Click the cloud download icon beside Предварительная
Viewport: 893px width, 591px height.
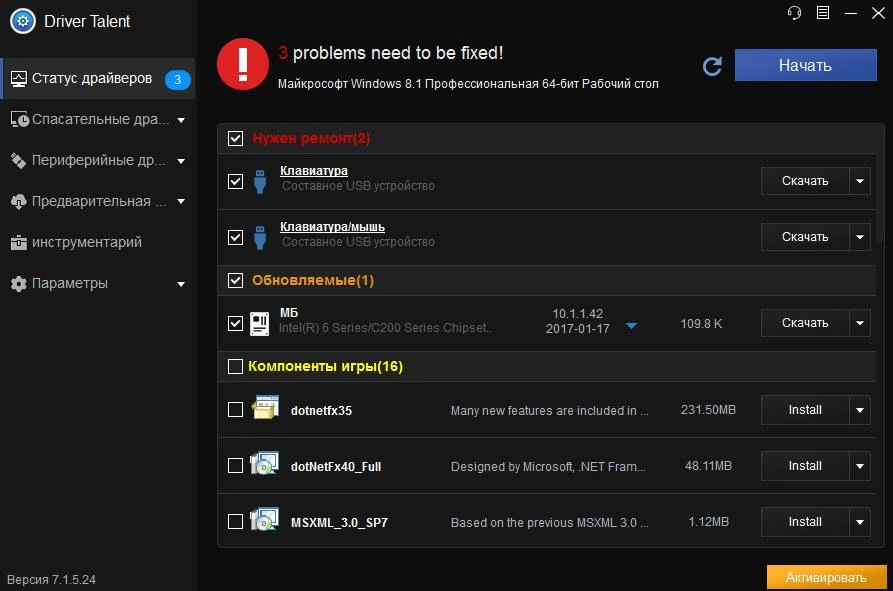pyautogui.click(x=18, y=202)
